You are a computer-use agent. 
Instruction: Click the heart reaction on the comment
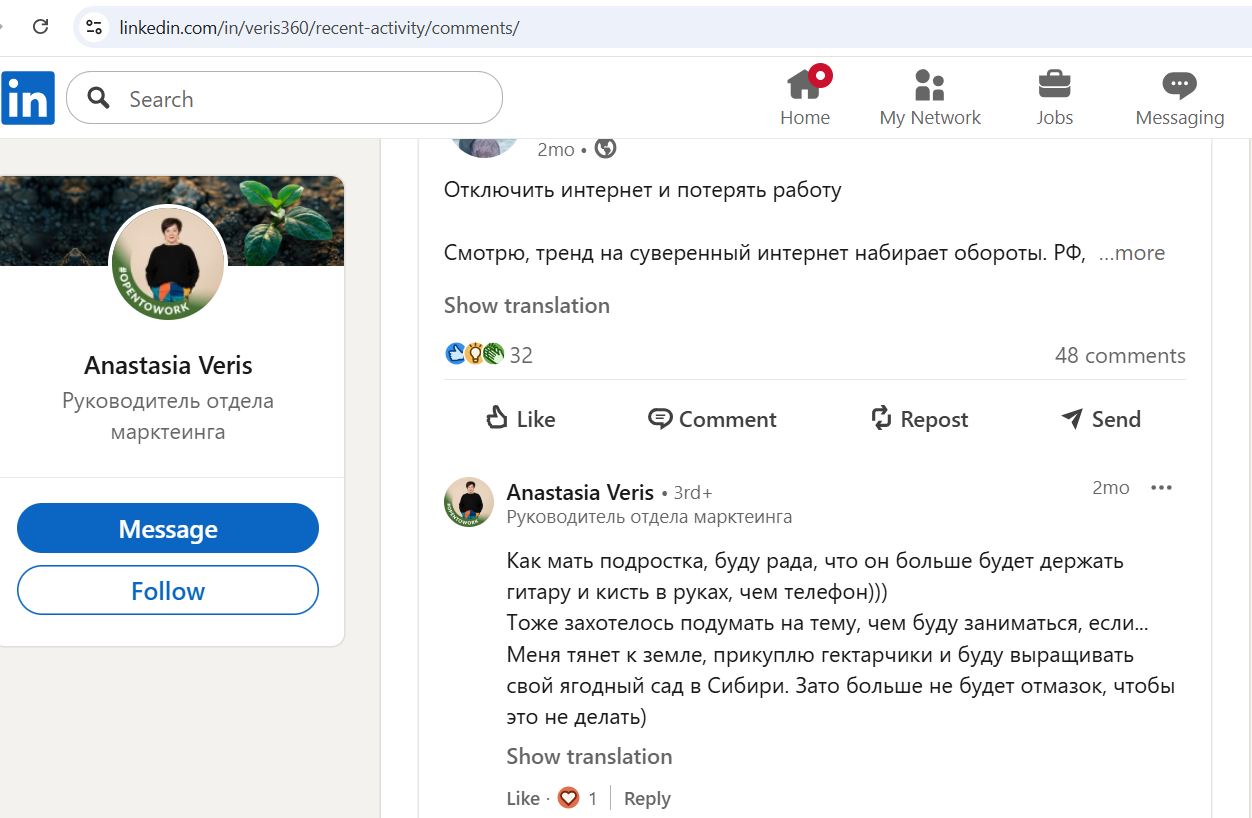(x=568, y=798)
